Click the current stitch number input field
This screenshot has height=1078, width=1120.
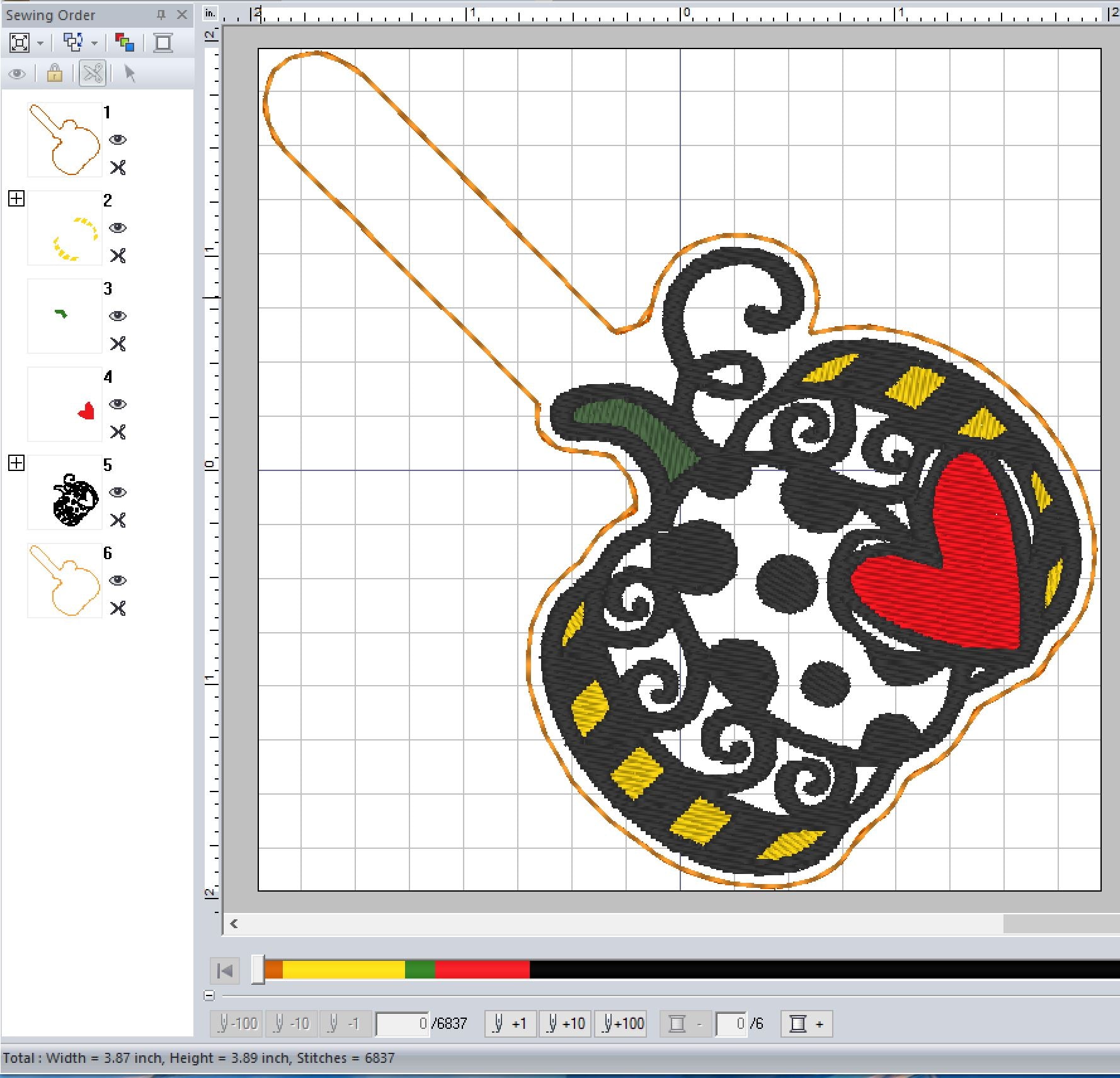(402, 1024)
